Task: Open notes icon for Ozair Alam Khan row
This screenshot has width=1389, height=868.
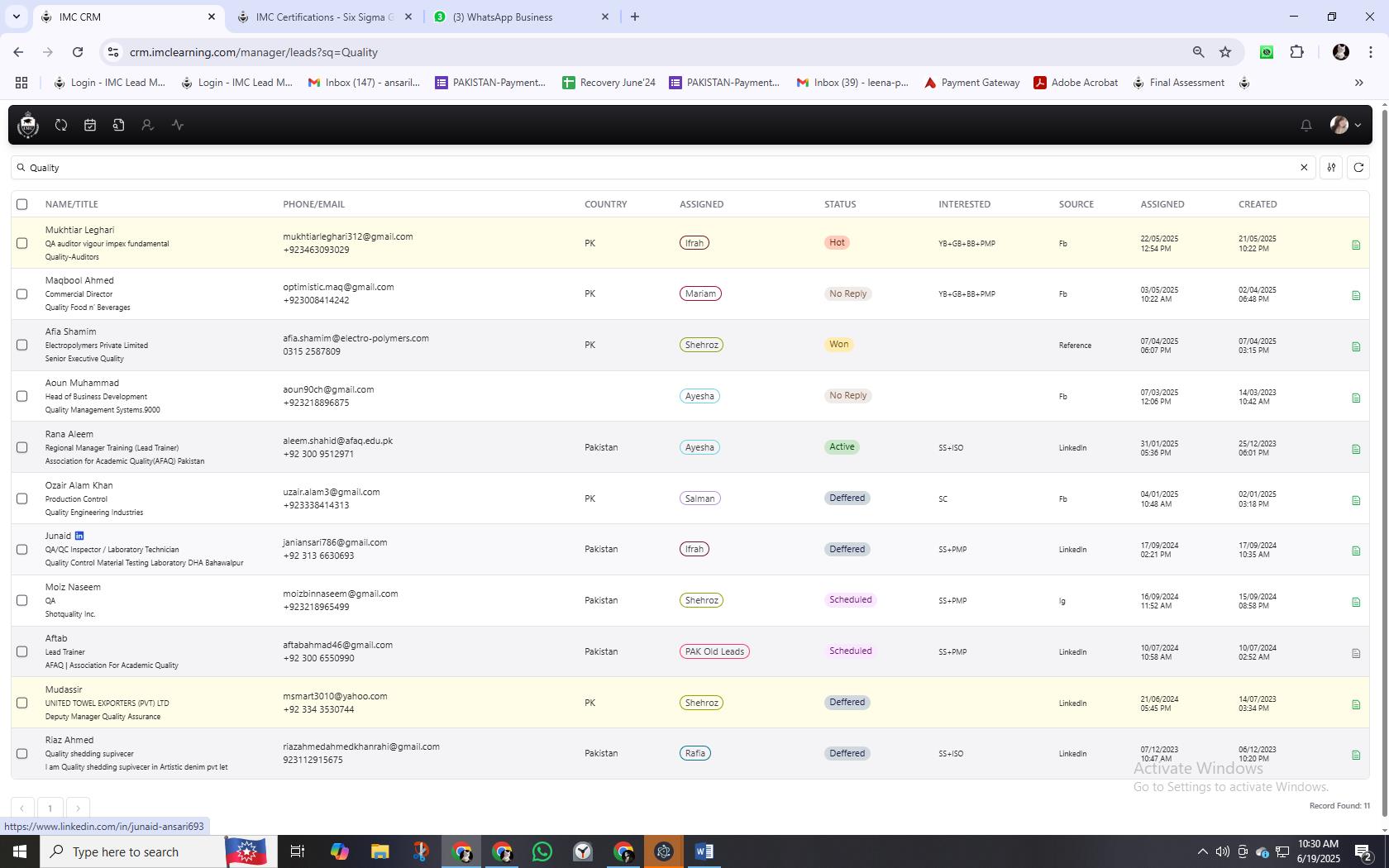Action: [1356, 500]
